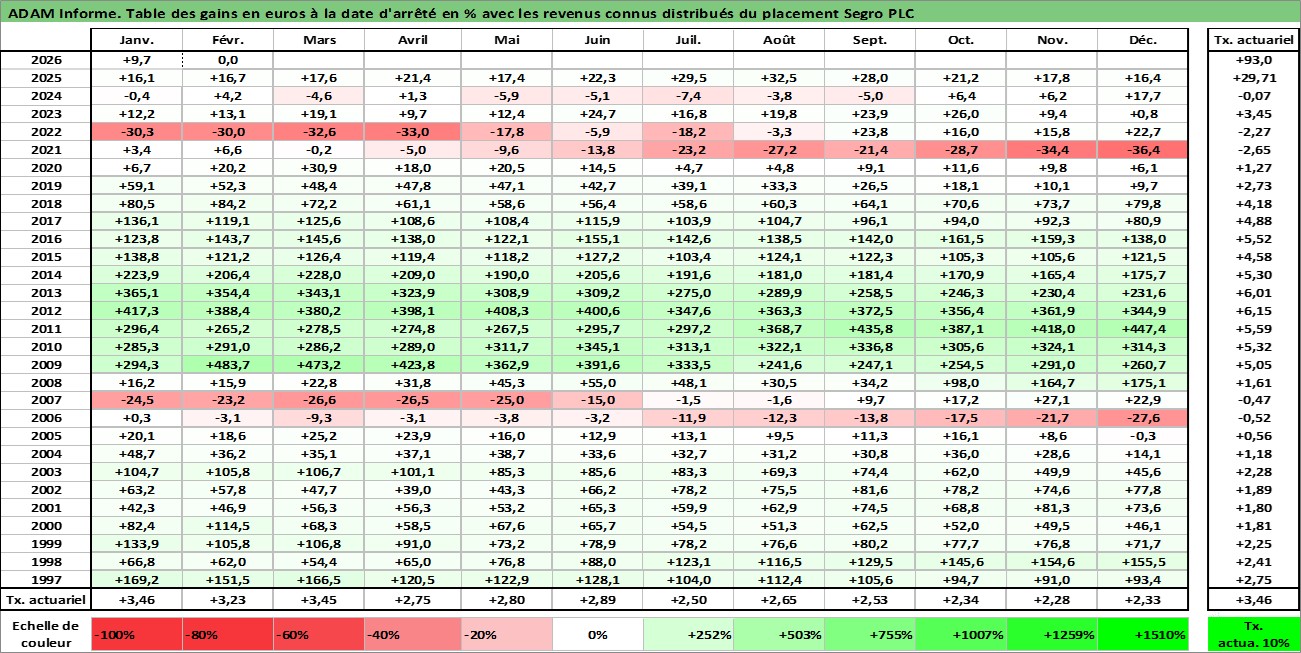The image size is (1301, 653).
Task: Click the 2016 Oct. cell '+161,5'
Action: tap(960, 239)
